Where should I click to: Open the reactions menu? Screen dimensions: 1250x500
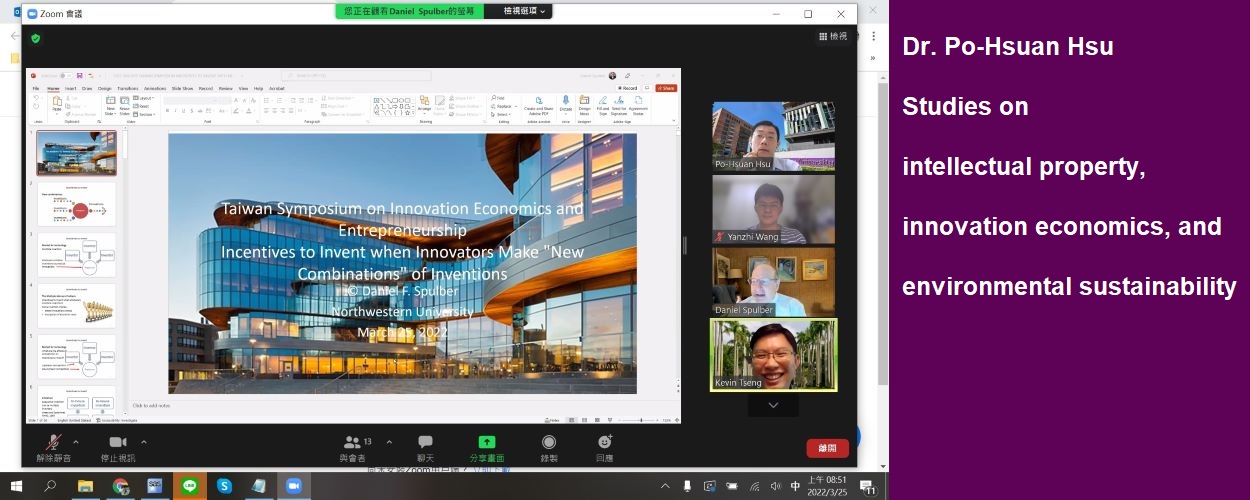coord(604,442)
